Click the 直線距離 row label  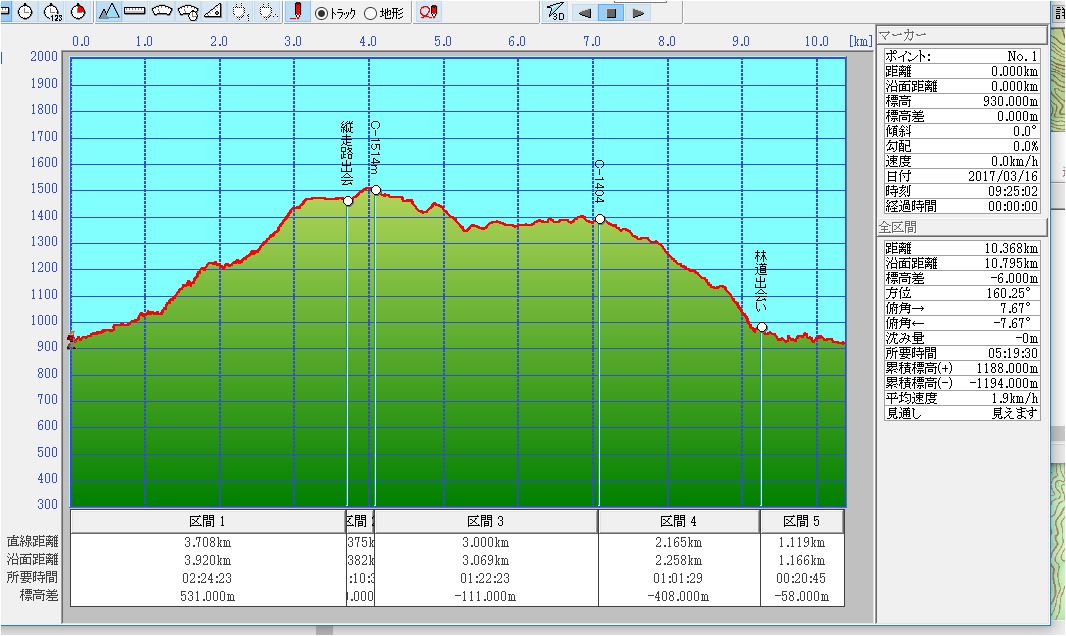33,542
